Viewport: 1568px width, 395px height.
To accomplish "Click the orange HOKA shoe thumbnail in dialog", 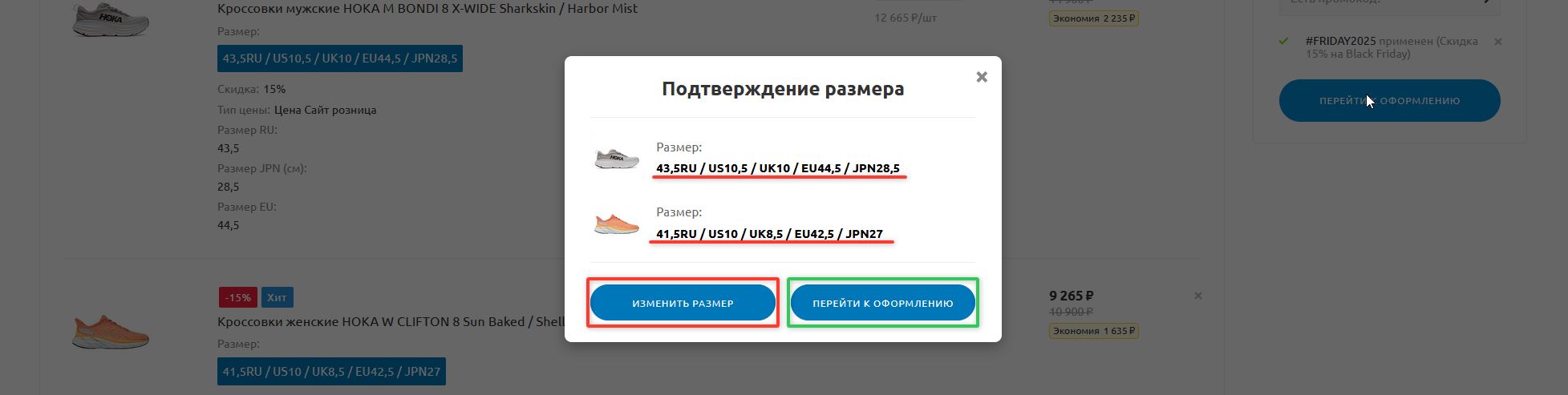I will [x=617, y=224].
